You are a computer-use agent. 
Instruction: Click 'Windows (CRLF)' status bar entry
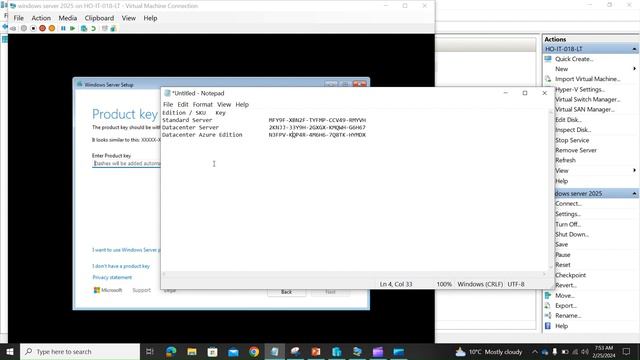pos(480,284)
